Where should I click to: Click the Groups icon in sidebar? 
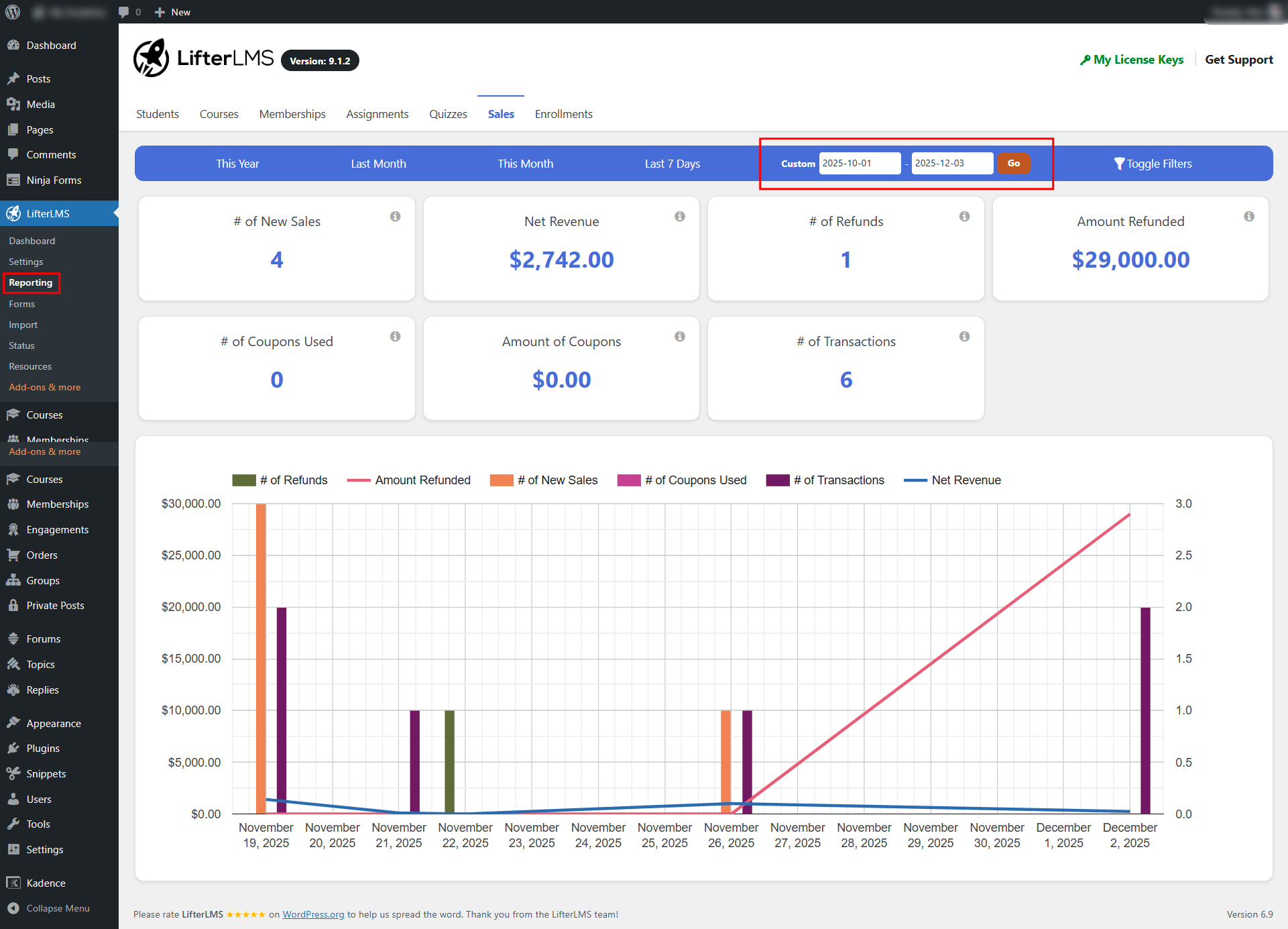pyautogui.click(x=13, y=580)
